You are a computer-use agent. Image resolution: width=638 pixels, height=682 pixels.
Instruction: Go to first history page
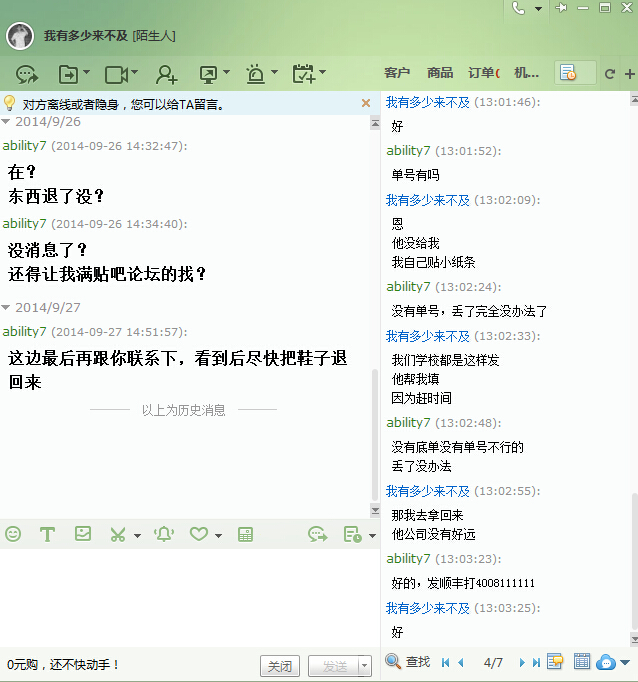pyautogui.click(x=445, y=663)
